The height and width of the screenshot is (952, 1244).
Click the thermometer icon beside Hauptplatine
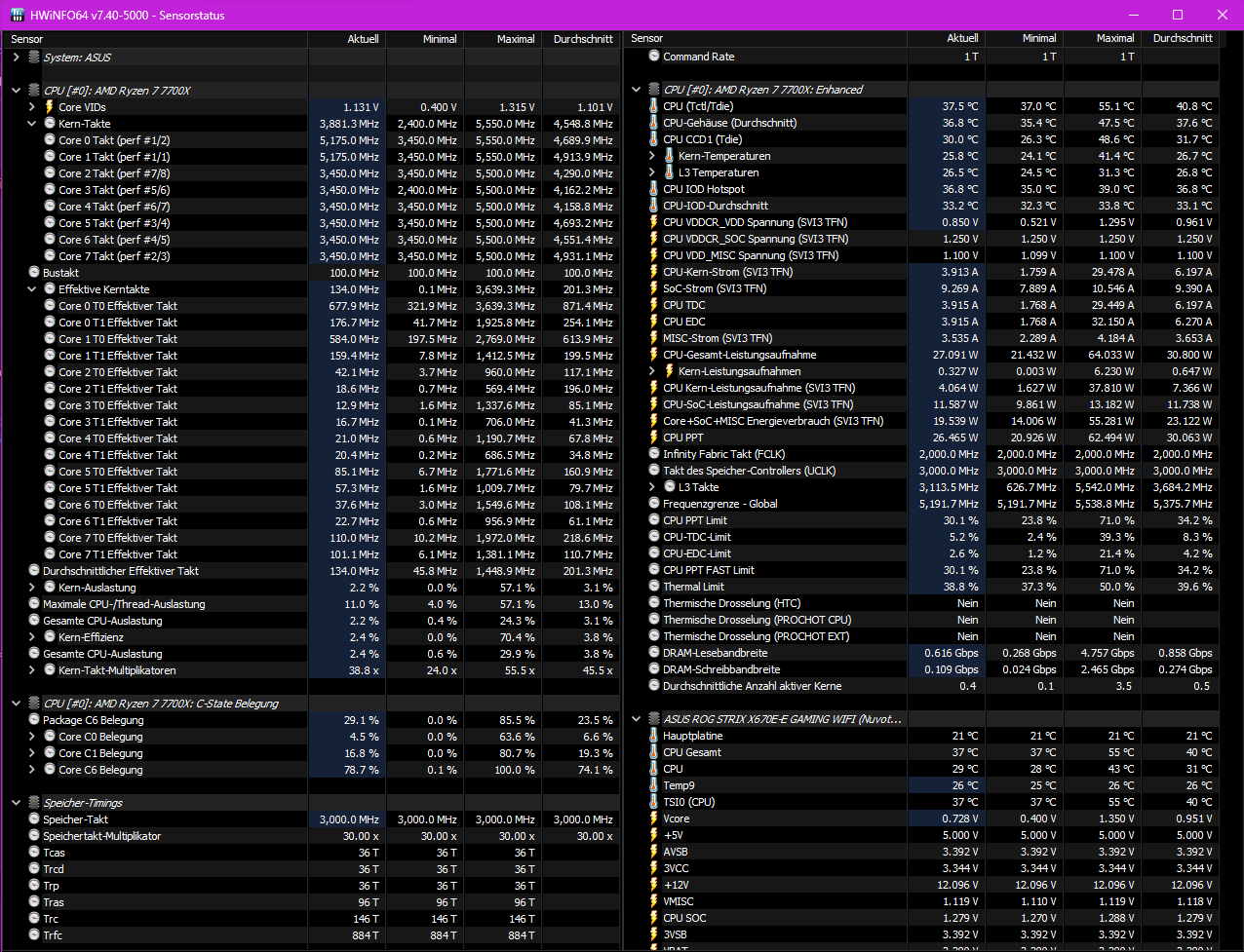coord(654,736)
